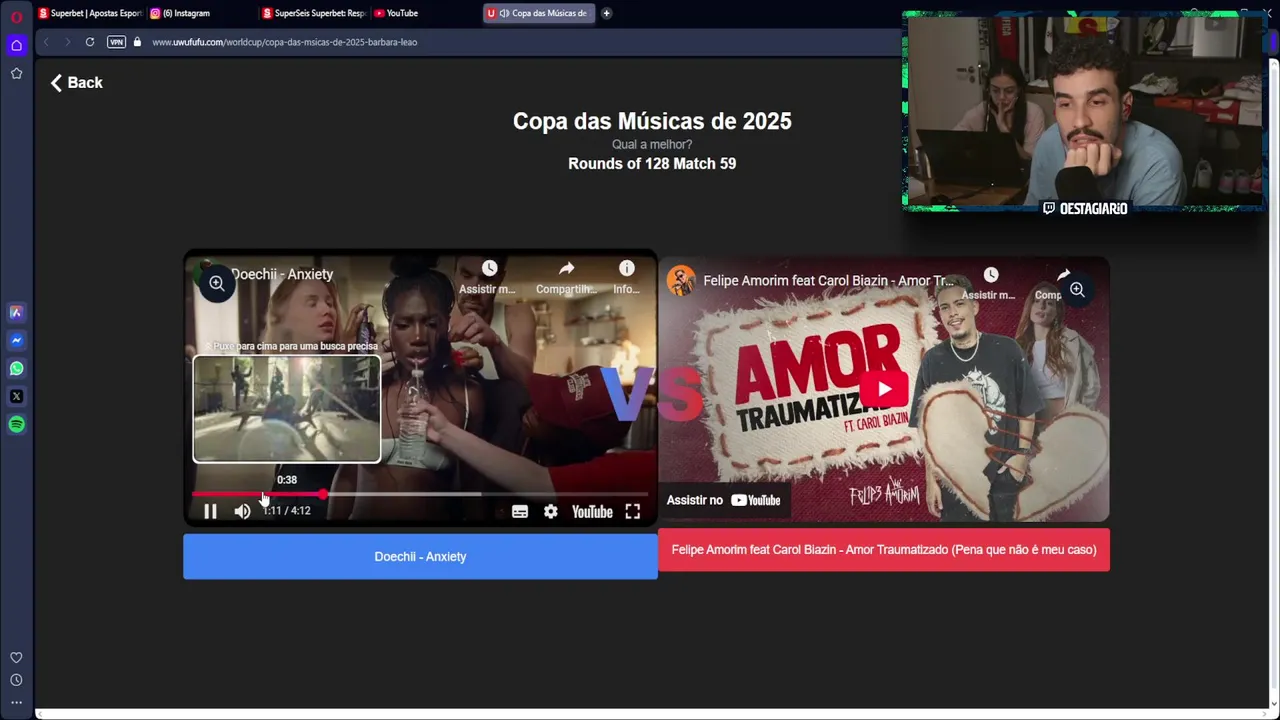Click the Rounds of 128 Match 59 text

[652, 164]
